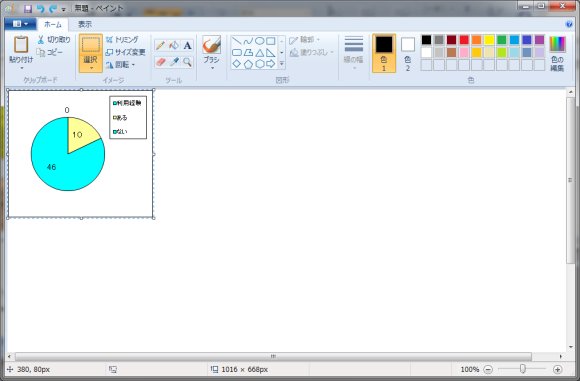
Task: Click the Undo arrow in the title bar
Action: [x=41, y=9]
